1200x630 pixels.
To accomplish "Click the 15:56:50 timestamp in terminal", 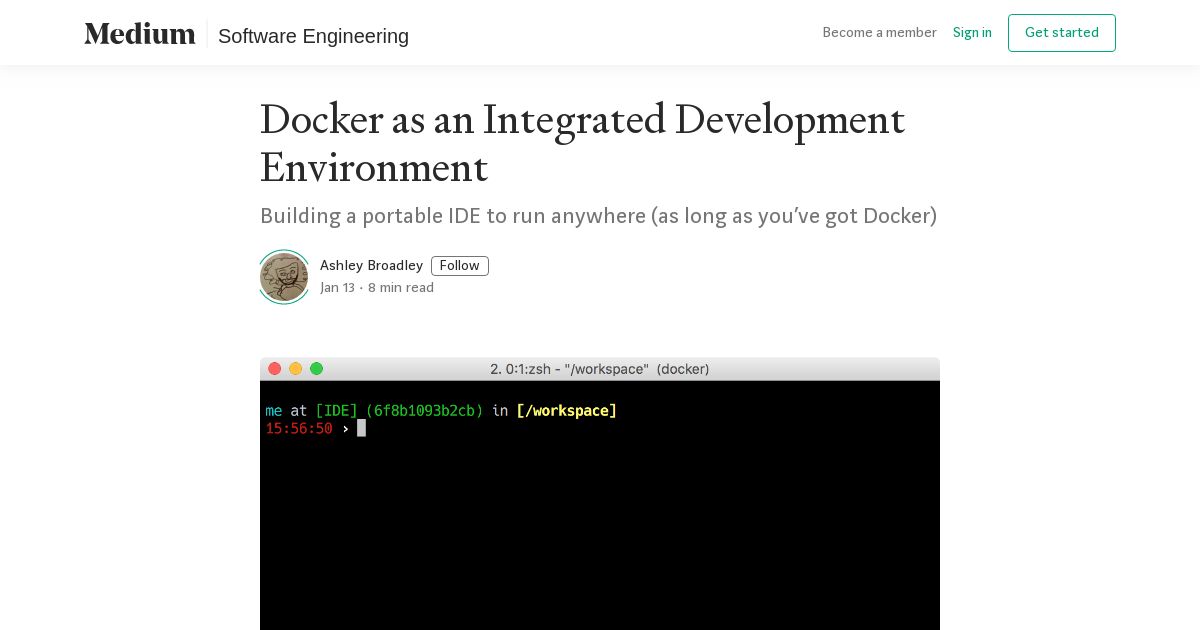I will tap(299, 429).
